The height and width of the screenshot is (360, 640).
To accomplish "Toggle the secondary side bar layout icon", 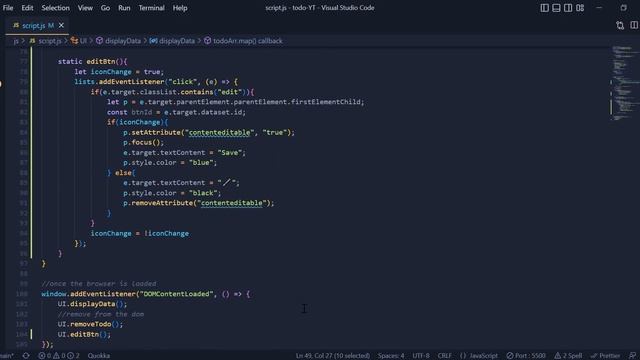I will (568, 8).
